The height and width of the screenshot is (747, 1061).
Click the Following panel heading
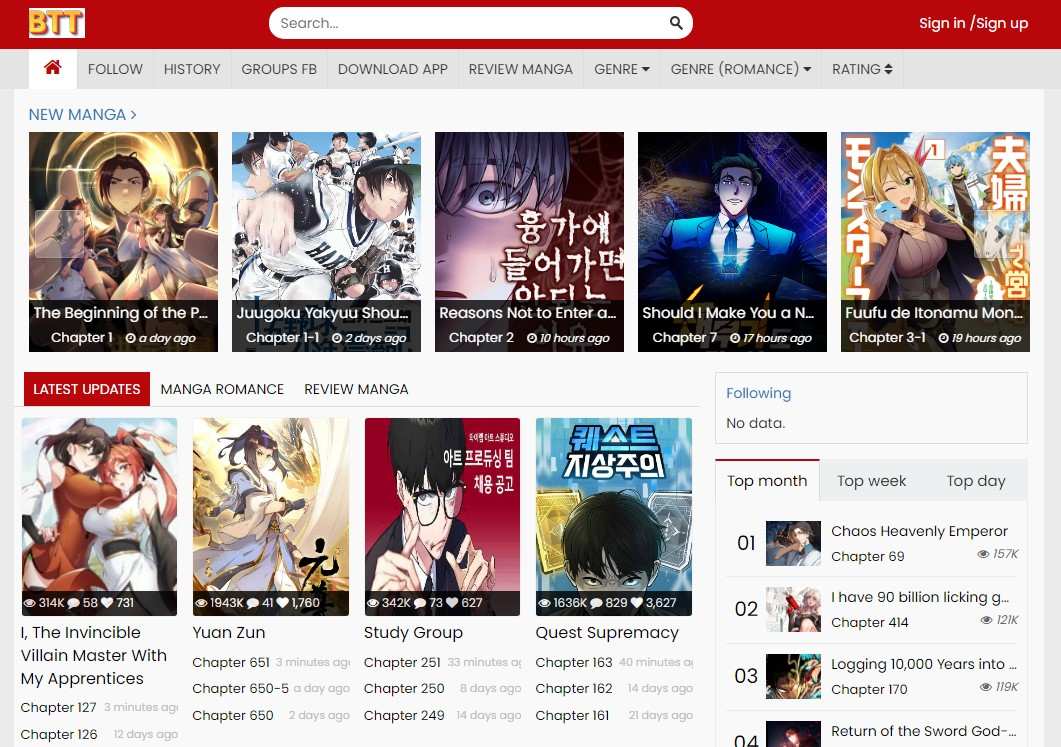tap(759, 393)
